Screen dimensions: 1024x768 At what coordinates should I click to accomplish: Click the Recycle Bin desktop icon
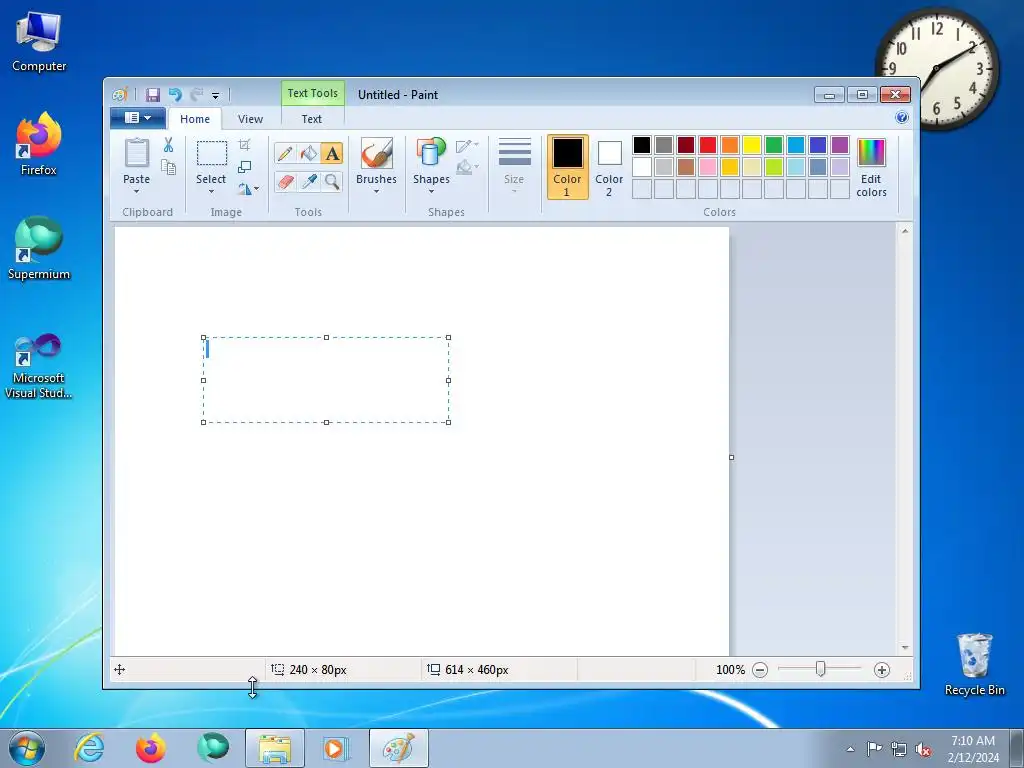974,664
